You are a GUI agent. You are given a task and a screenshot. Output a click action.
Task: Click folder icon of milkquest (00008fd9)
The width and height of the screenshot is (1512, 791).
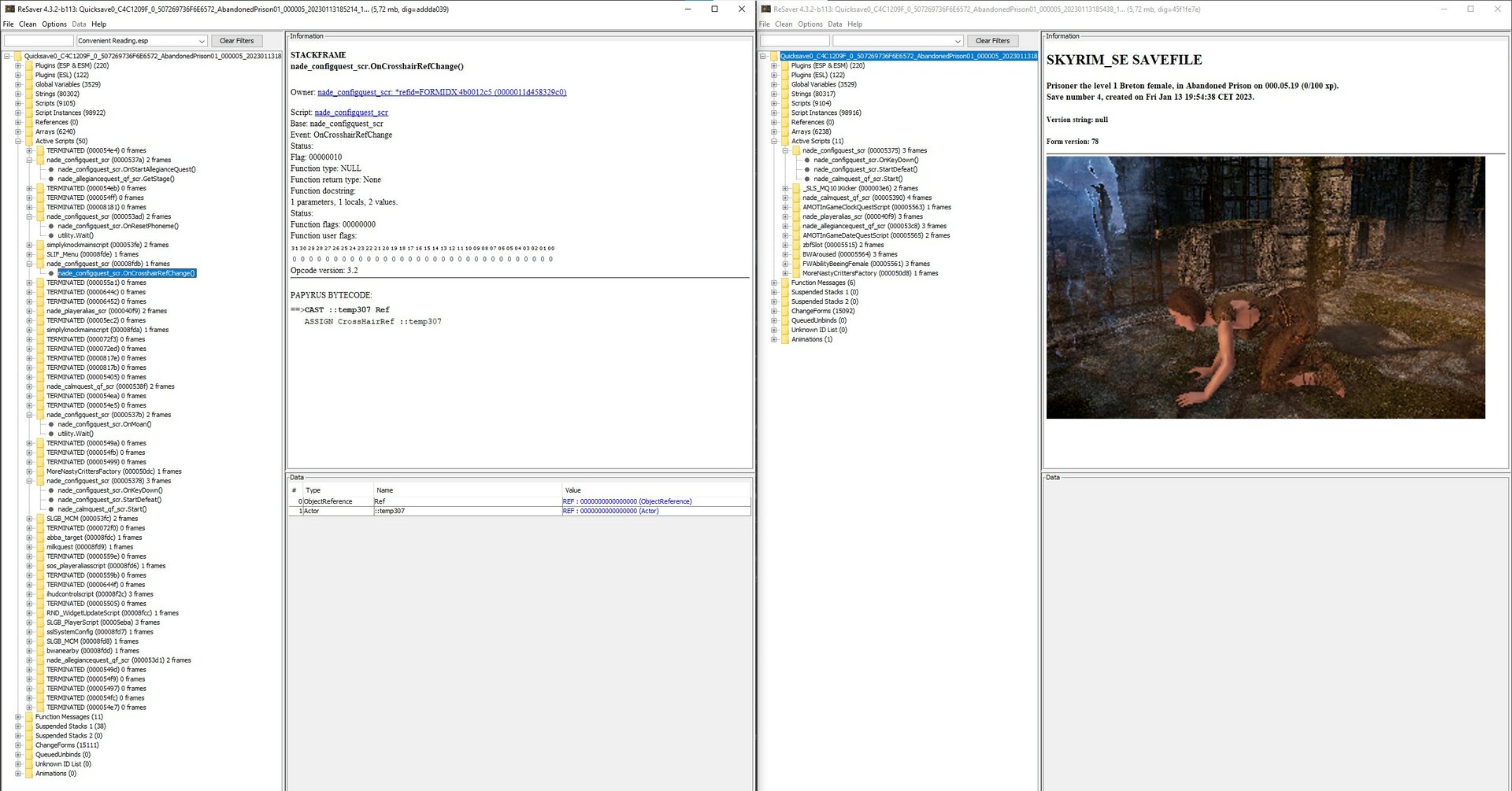[x=39, y=547]
